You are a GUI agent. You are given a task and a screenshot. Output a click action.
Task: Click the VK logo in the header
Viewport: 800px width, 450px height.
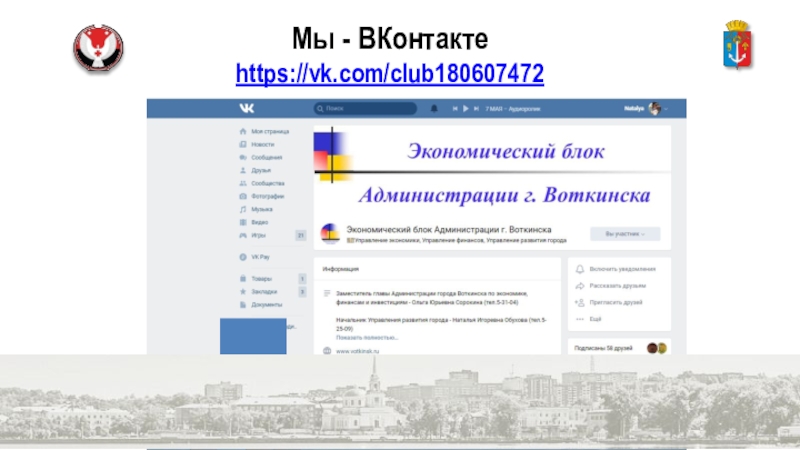[x=246, y=108]
